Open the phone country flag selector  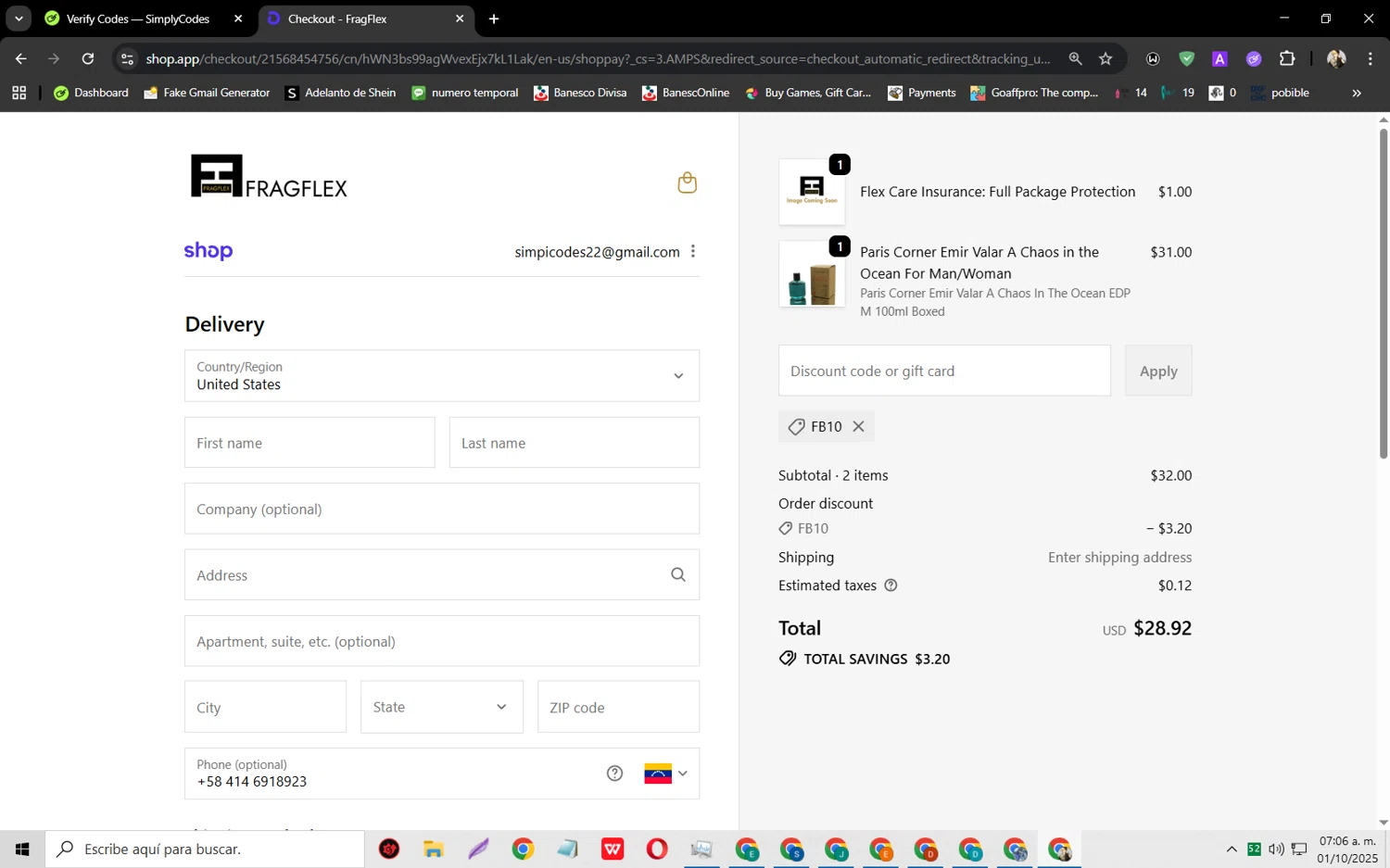(666, 774)
